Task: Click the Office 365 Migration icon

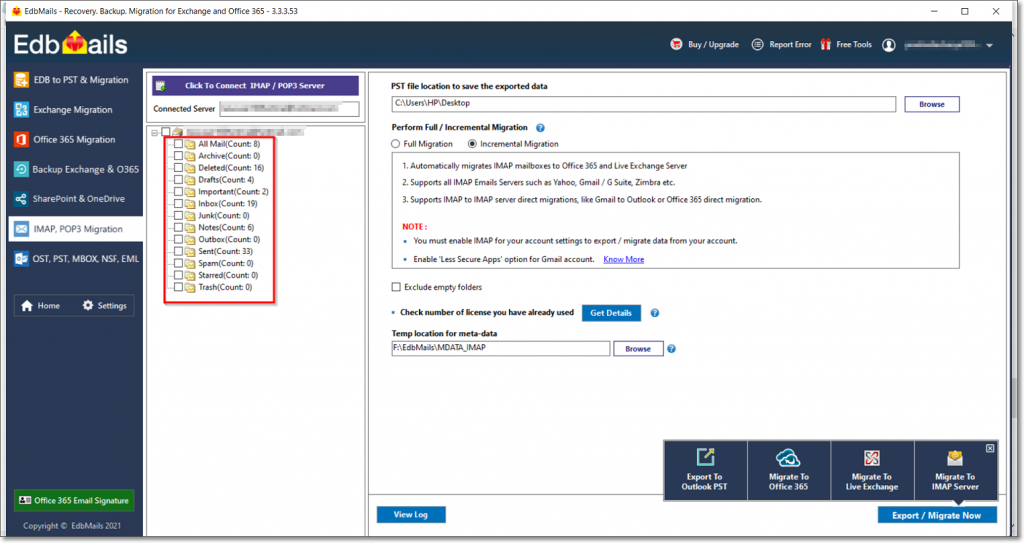Action: pyautogui.click(x=21, y=139)
